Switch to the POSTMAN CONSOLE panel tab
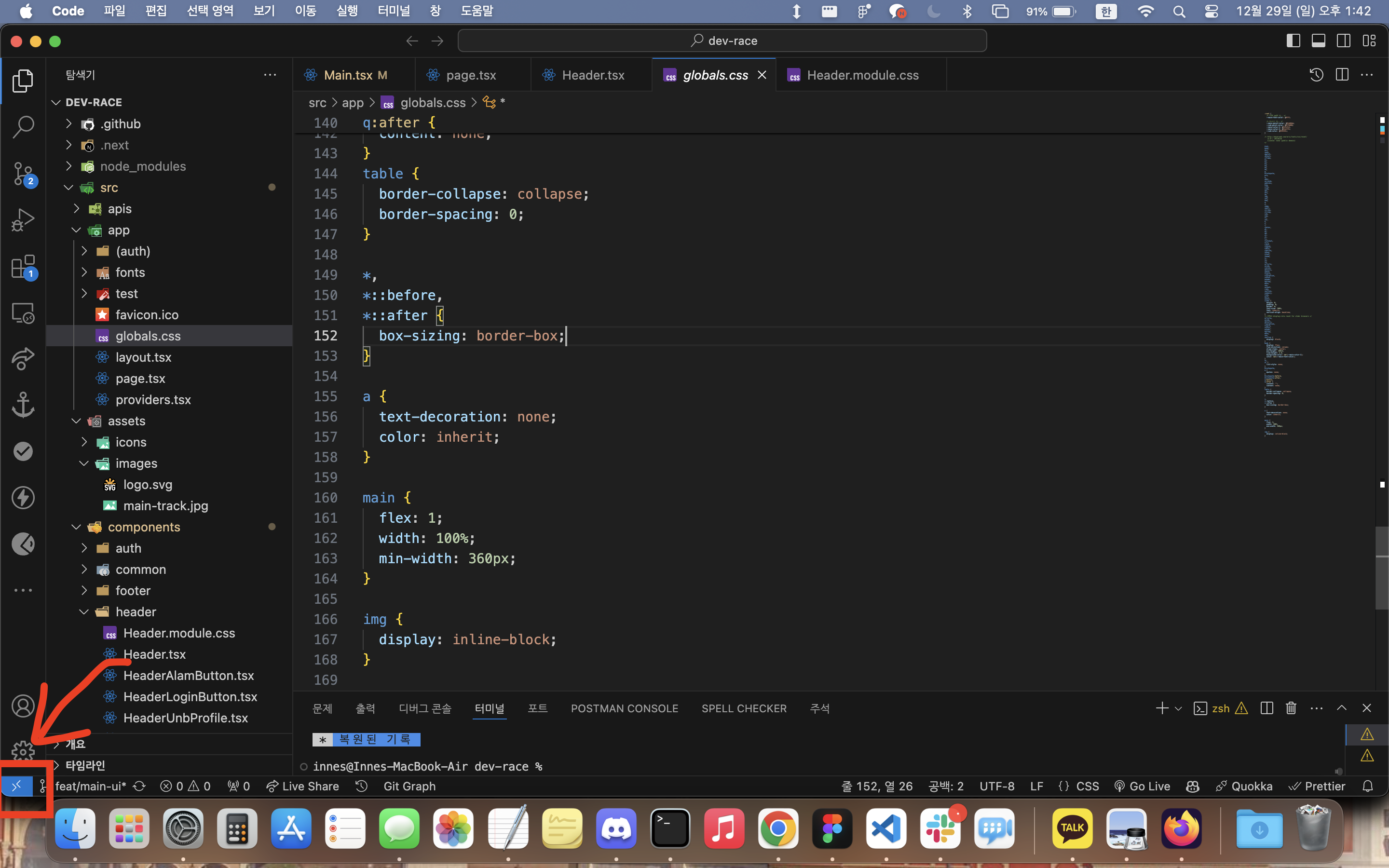The image size is (1389, 868). [625, 708]
